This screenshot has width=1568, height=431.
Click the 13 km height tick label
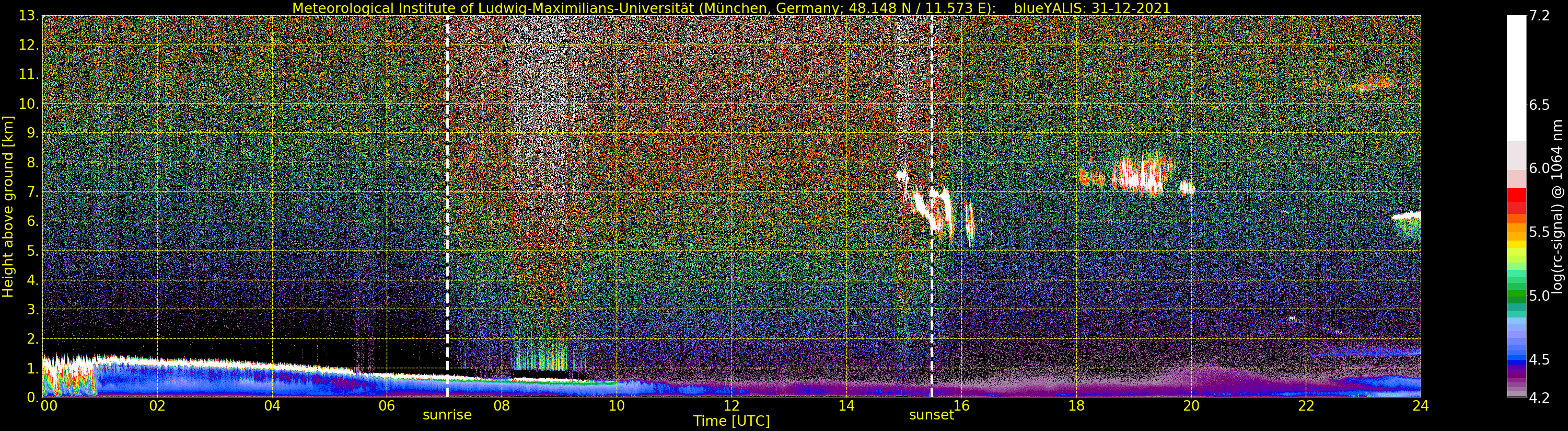28,16
